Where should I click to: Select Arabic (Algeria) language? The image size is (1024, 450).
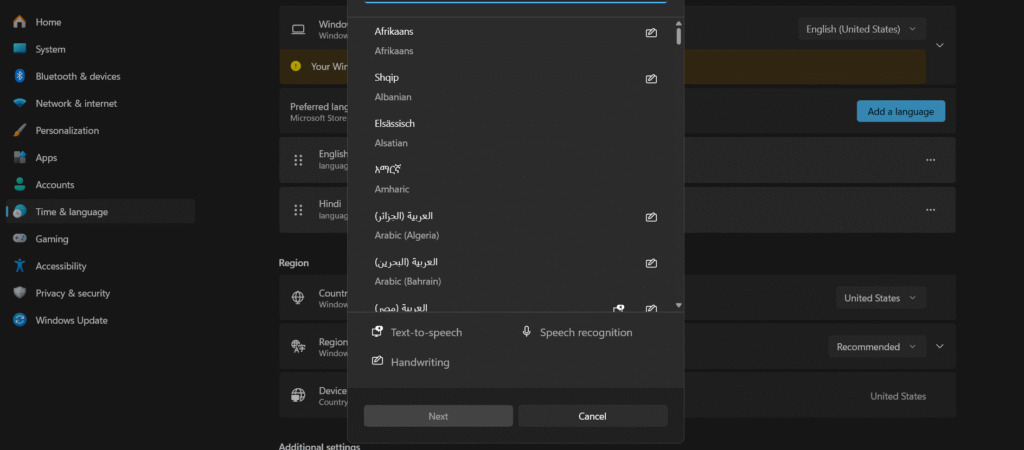point(516,225)
